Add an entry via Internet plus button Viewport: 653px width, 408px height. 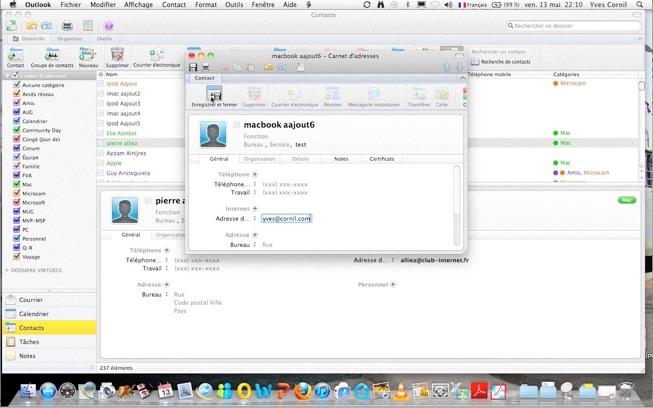tap(255, 208)
